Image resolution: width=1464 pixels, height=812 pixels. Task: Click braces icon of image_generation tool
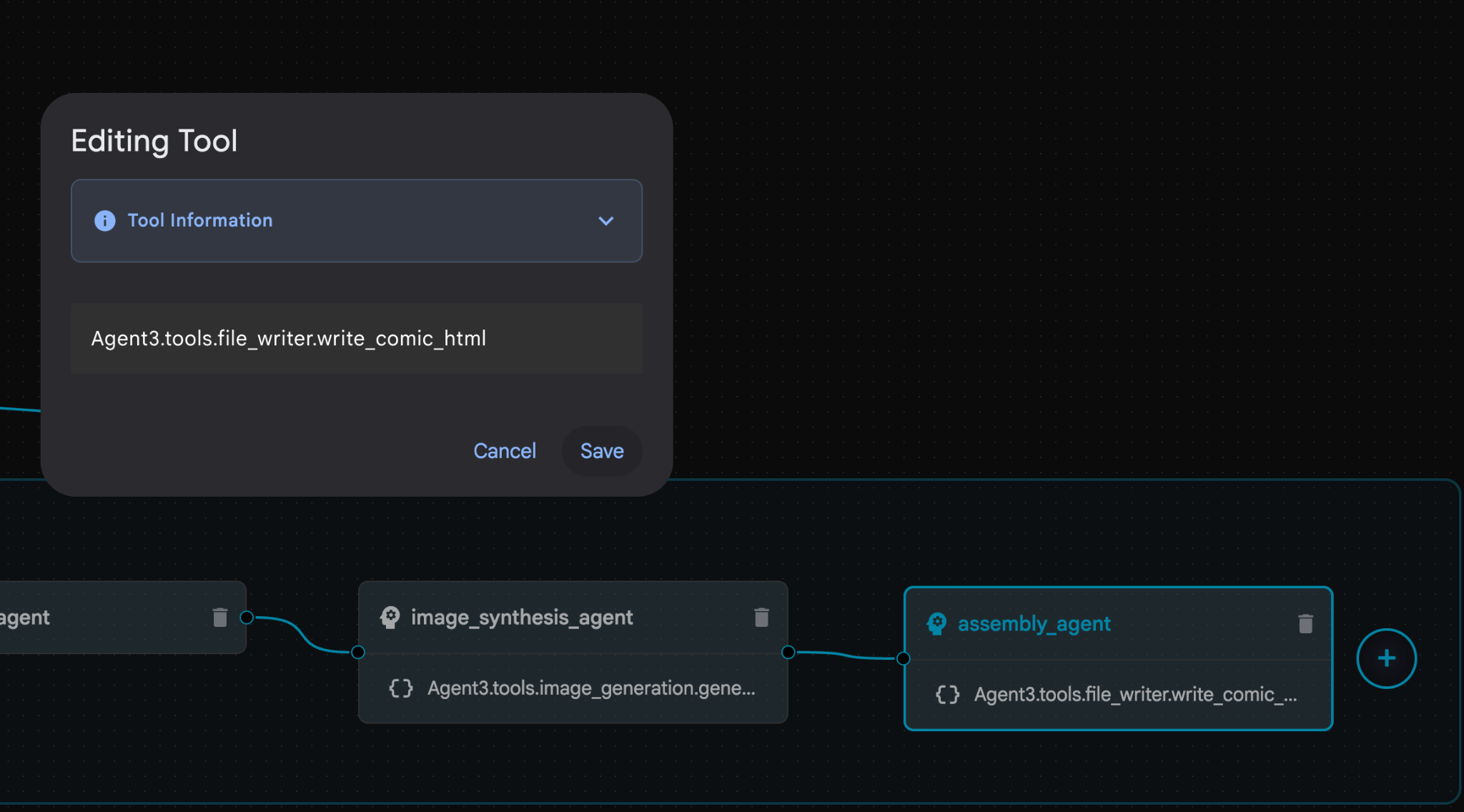click(401, 688)
